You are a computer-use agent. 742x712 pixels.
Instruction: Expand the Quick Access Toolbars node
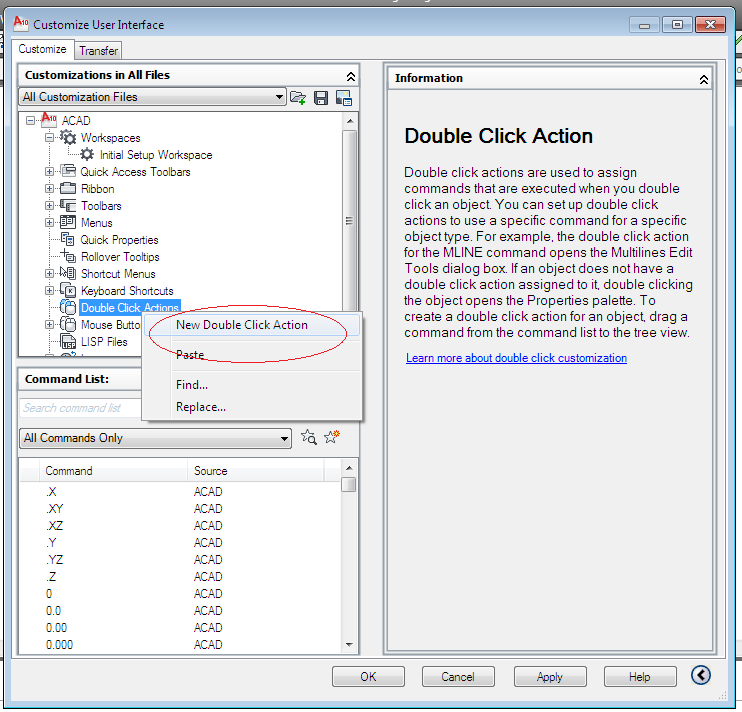[x=49, y=172]
